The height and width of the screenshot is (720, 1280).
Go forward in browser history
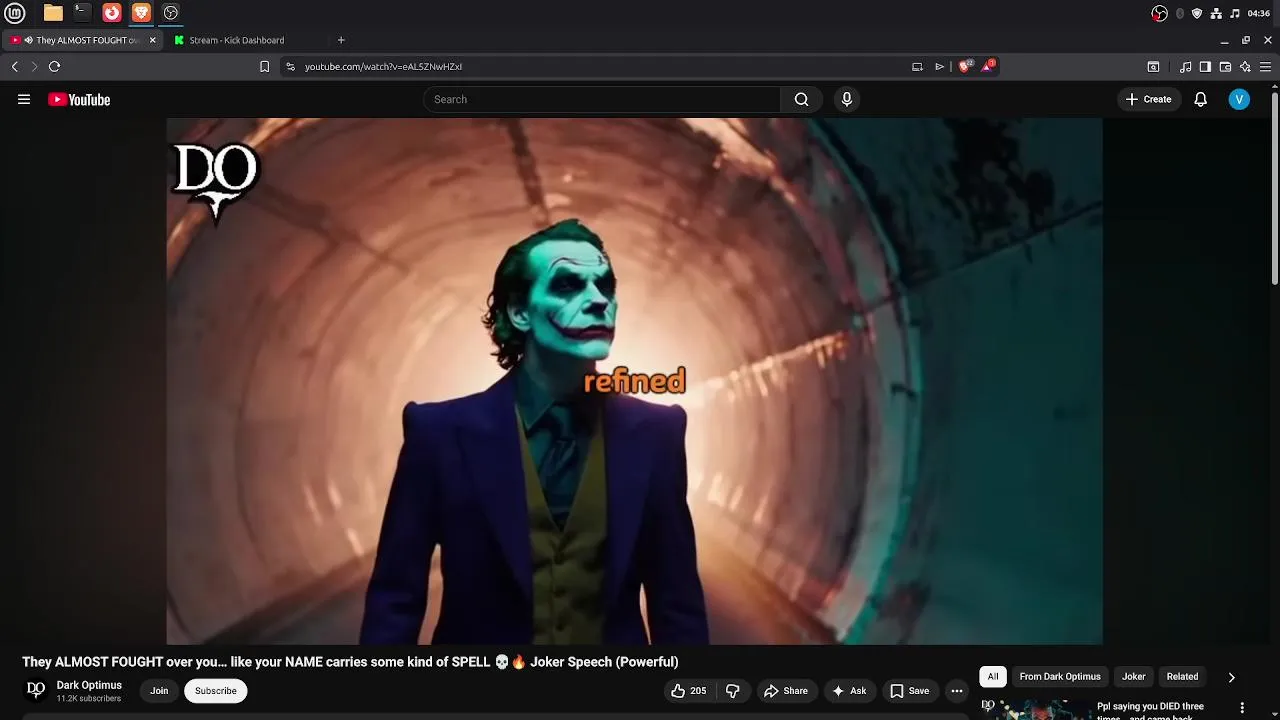[x=34, y=67]
